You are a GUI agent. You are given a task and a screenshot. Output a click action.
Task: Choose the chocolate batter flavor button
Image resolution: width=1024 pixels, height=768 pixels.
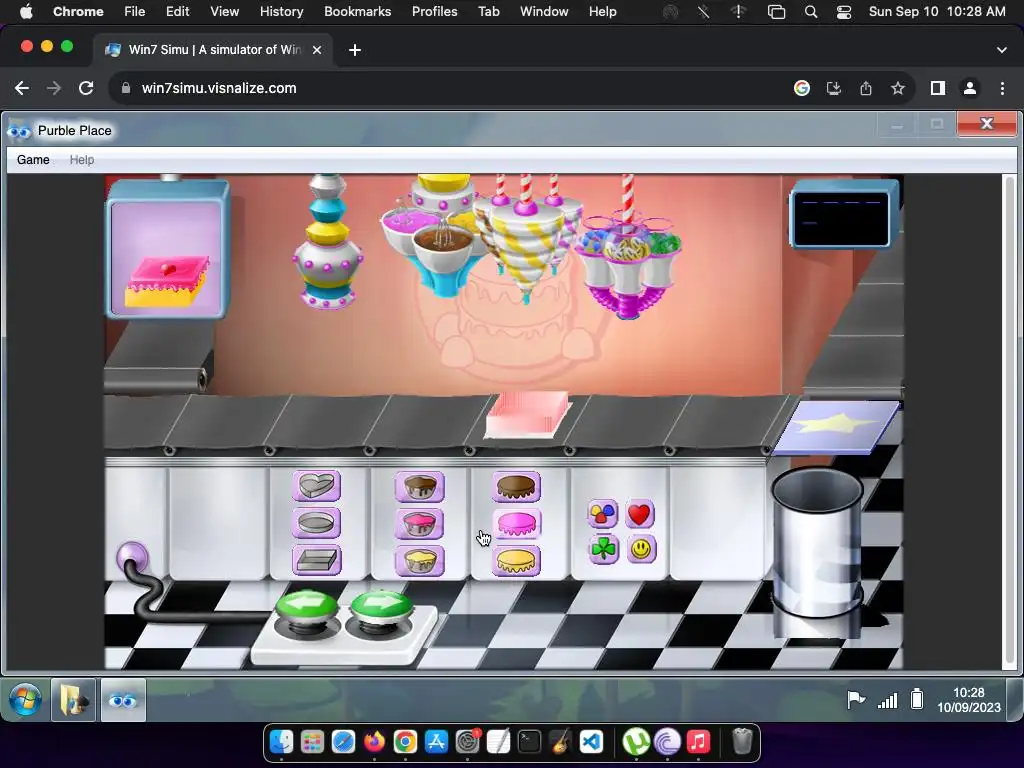(419, 487)
